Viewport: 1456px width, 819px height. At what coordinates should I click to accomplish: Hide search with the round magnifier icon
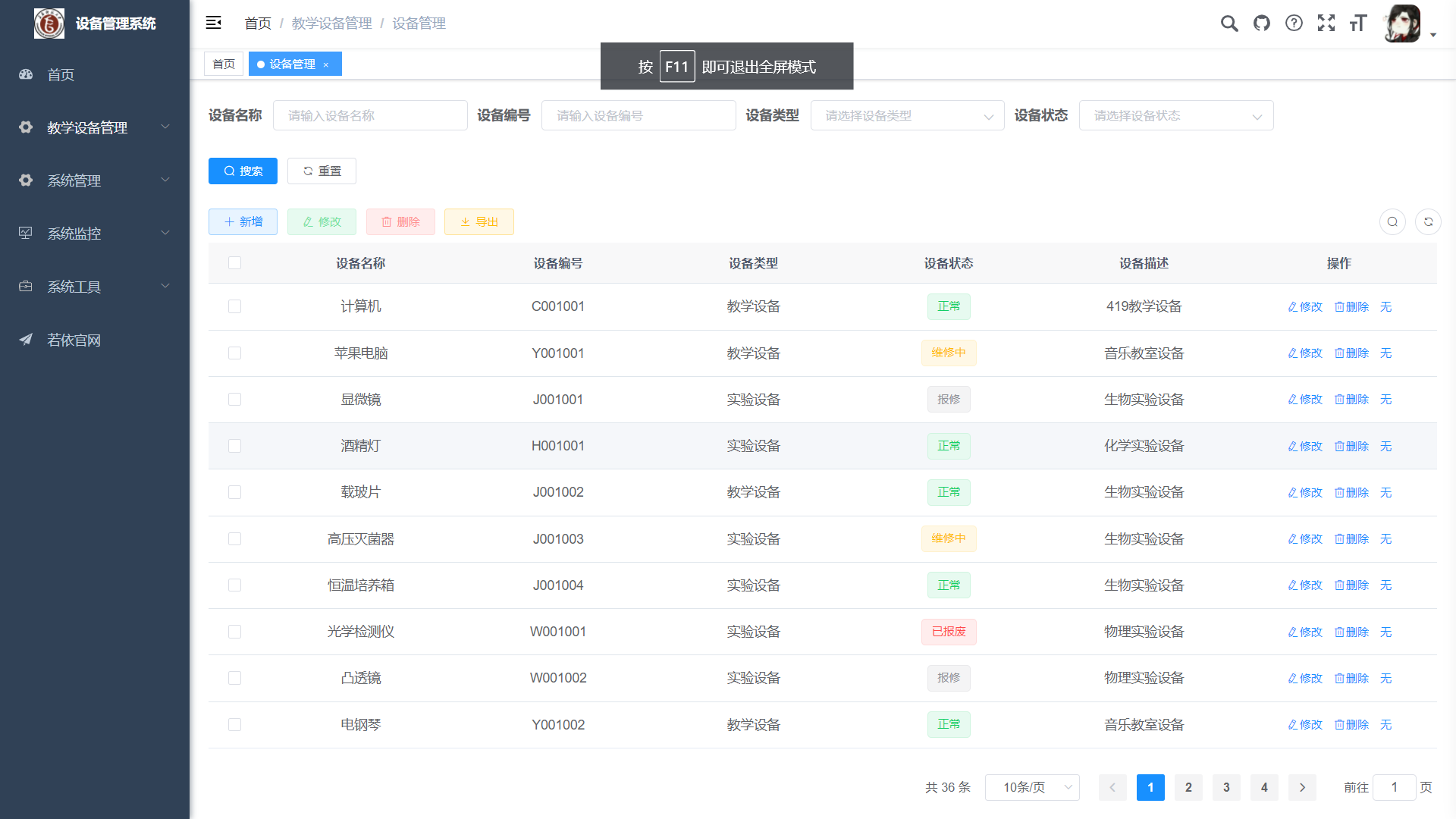pos(1392,222)
